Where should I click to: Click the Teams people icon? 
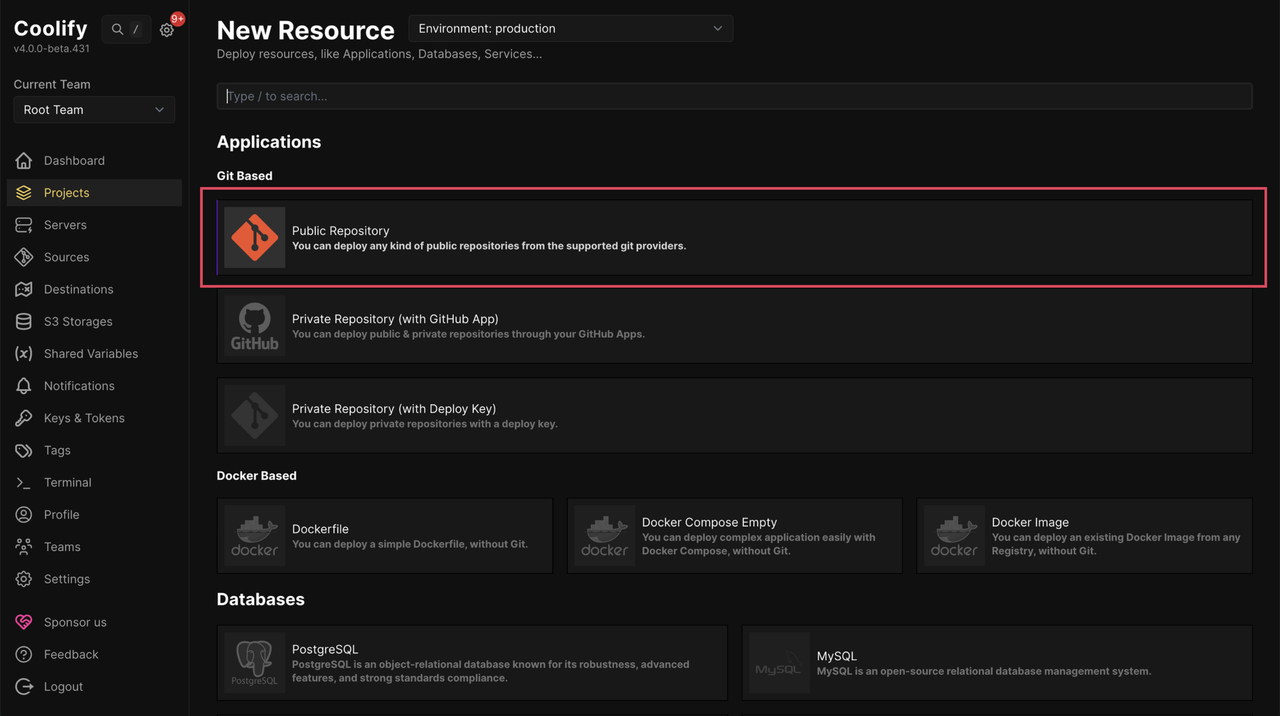point(24,547)
